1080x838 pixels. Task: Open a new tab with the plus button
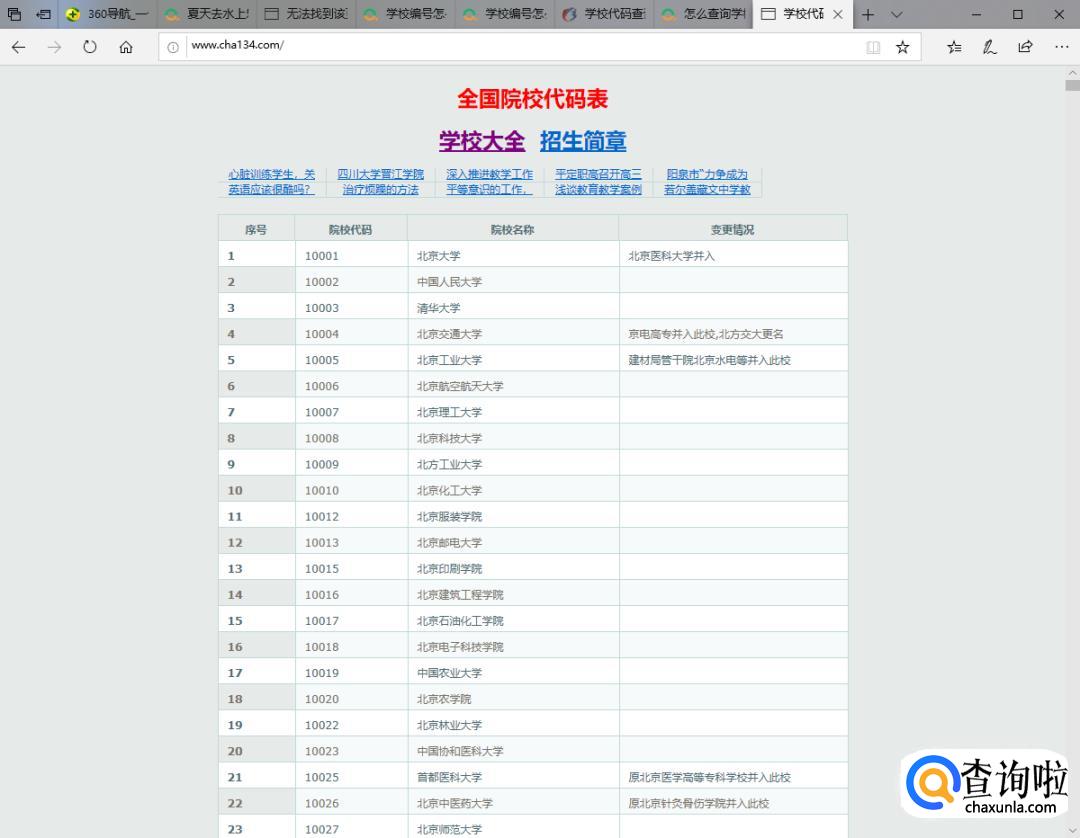click(x=868, y=14)
